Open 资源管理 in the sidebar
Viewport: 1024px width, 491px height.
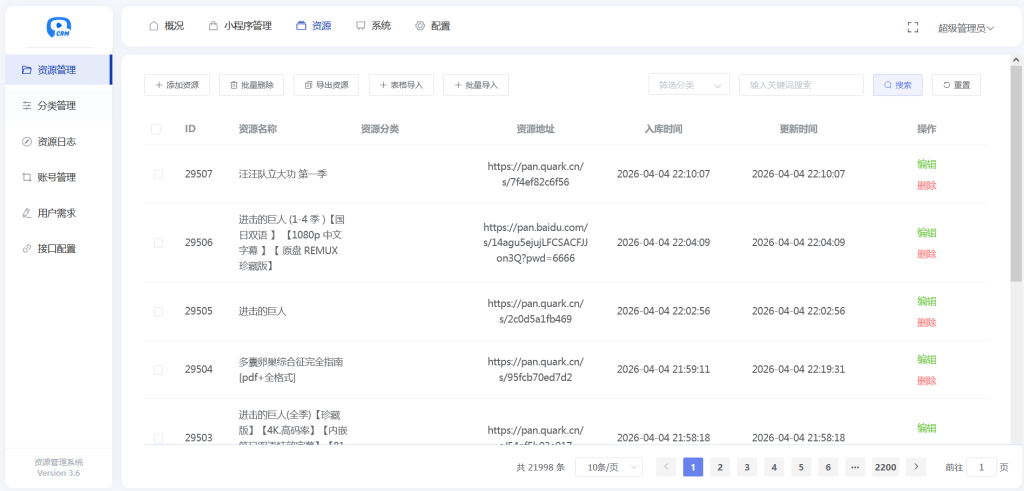click(x=58, y=70)
